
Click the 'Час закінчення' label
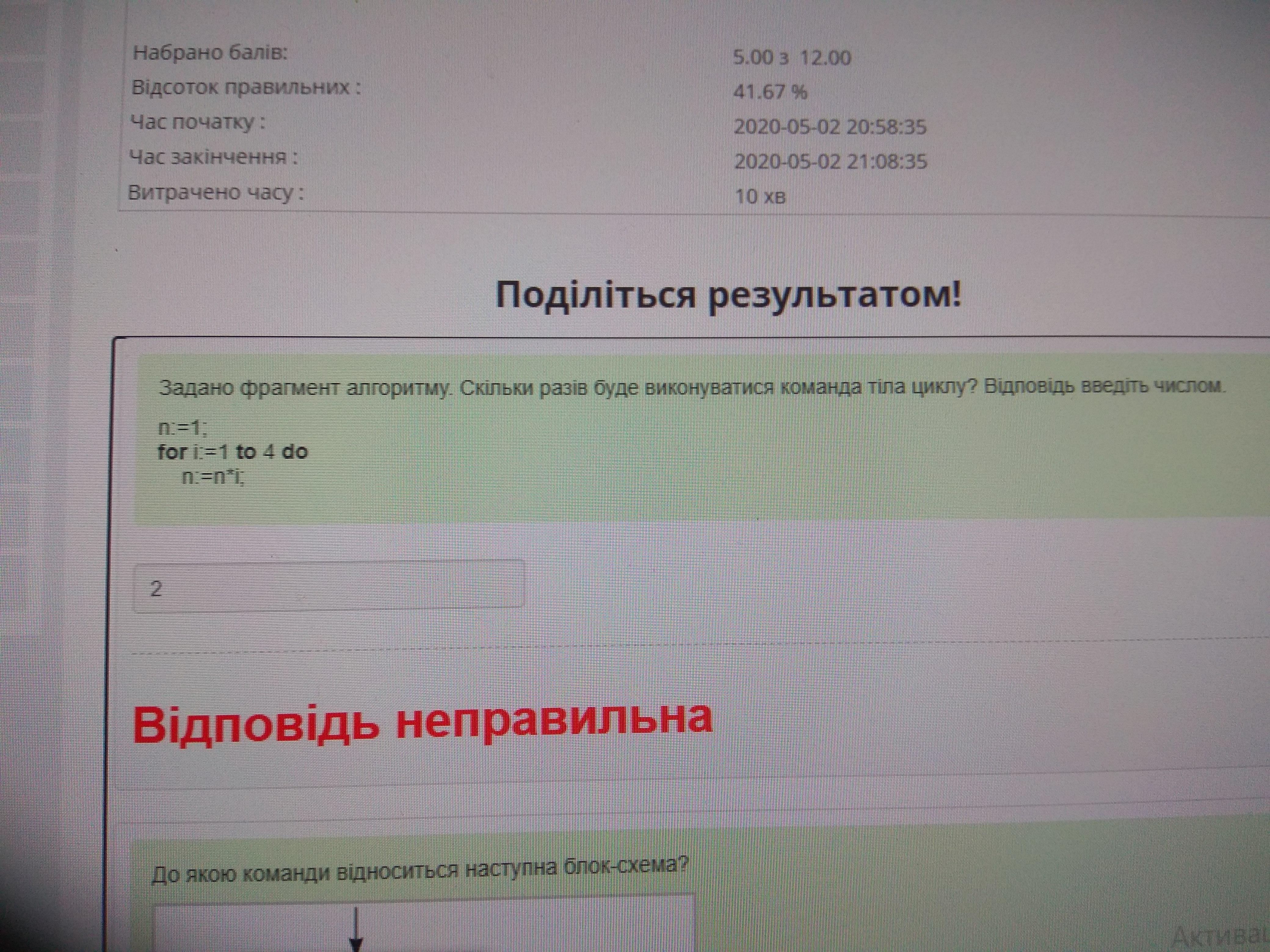click(213, 157)
